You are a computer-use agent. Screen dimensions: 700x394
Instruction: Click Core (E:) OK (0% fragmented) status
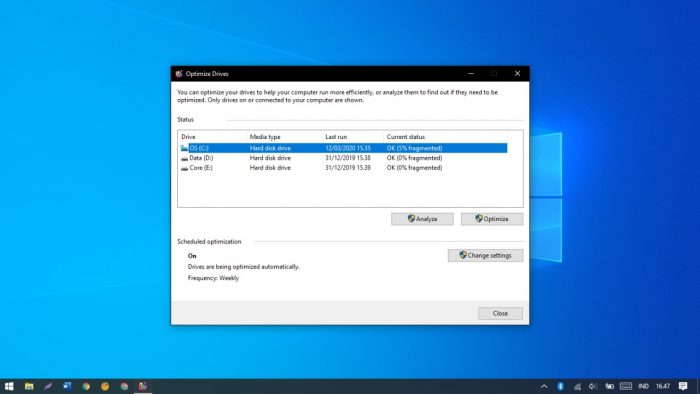414,168
